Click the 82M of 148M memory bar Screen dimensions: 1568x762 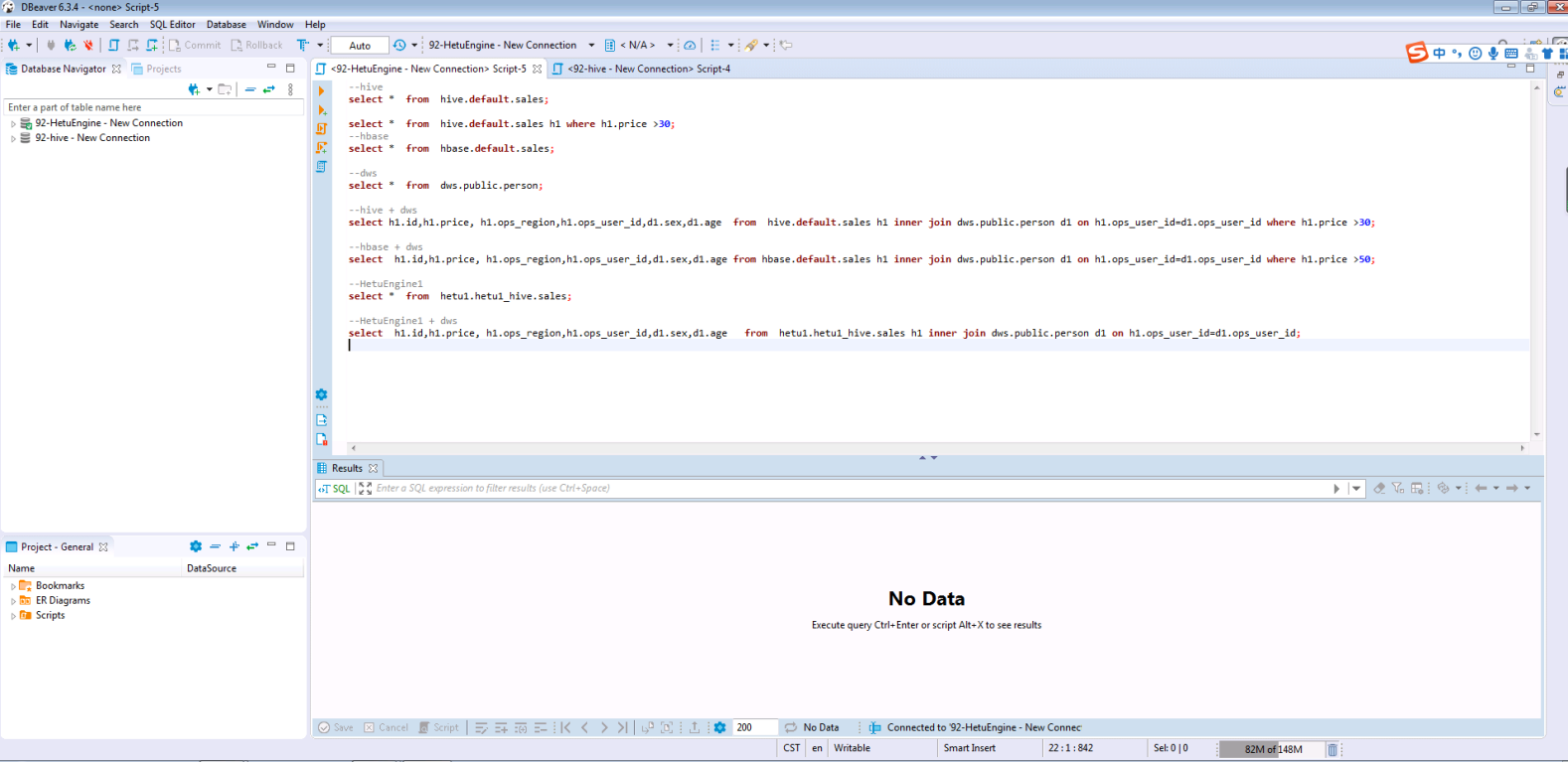pyautogui.click(x=1273, y=749)
